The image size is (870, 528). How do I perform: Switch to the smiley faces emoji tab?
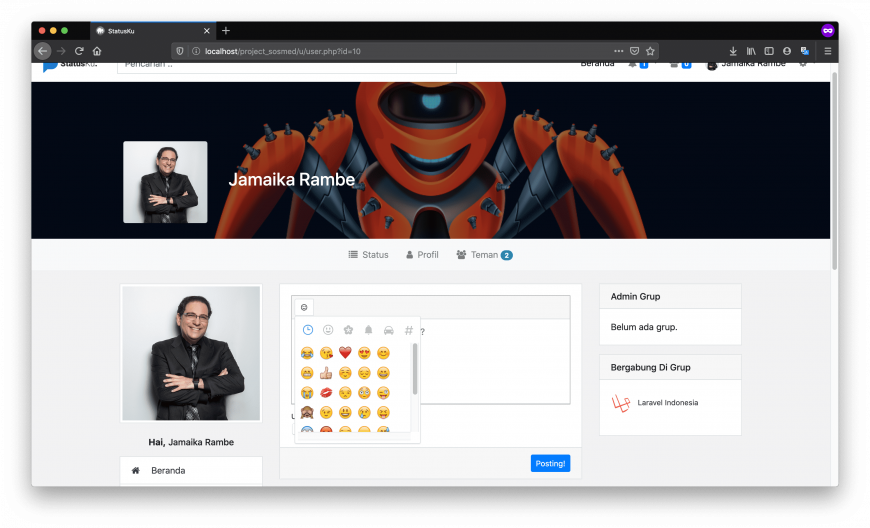coord(328,330)
